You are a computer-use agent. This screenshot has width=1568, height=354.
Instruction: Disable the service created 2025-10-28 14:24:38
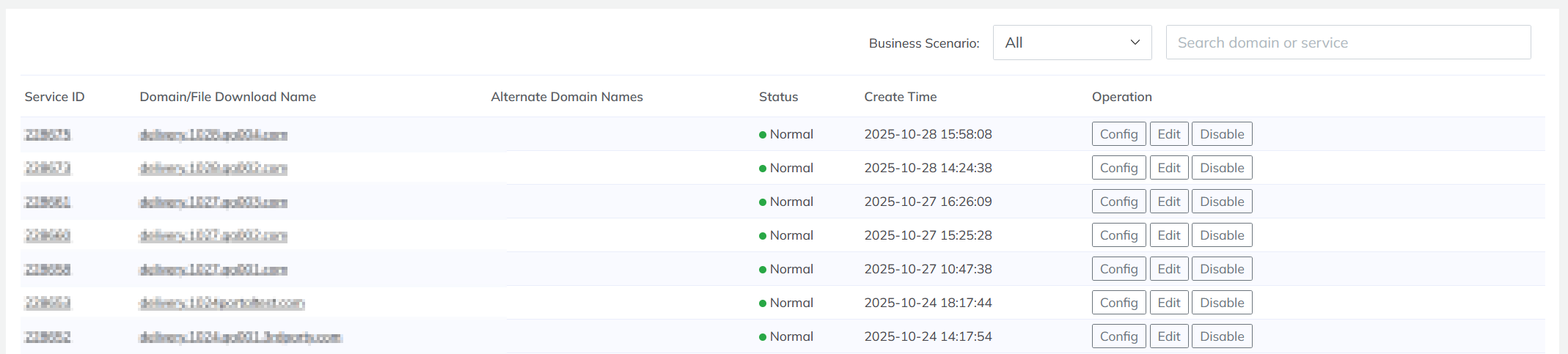click(1221, 168)
